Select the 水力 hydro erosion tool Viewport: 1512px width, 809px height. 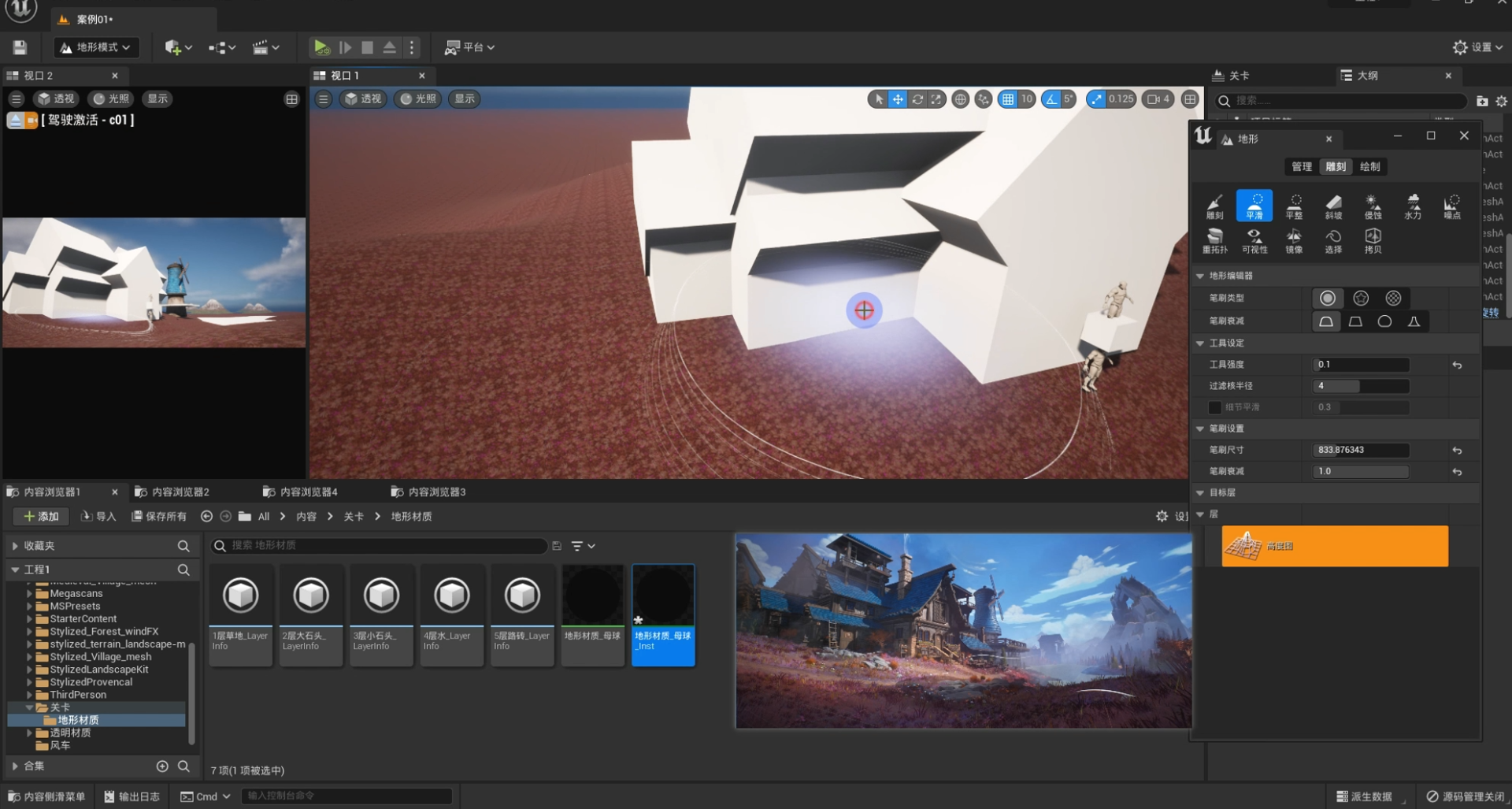[x=1412, y=206]
